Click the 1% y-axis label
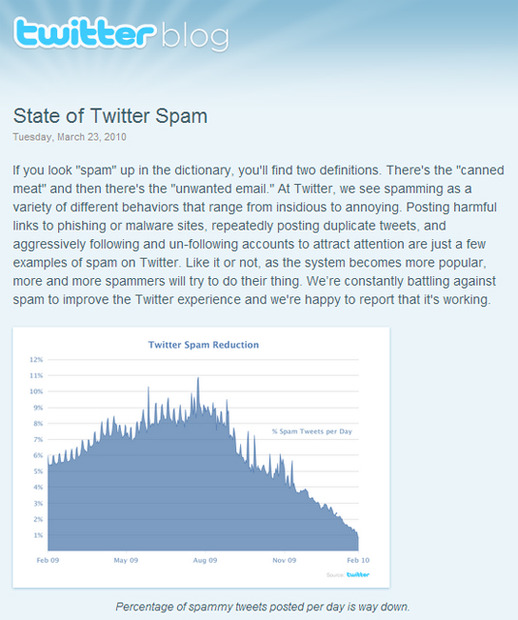Screen dimensions: 518x620 point(38,535)
